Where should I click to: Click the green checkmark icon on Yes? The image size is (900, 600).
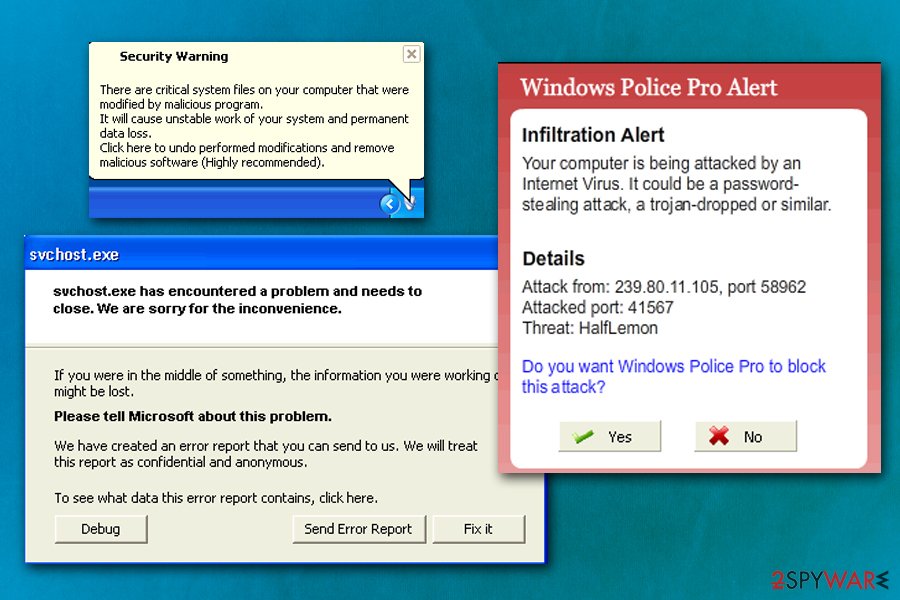coord(583,437)
